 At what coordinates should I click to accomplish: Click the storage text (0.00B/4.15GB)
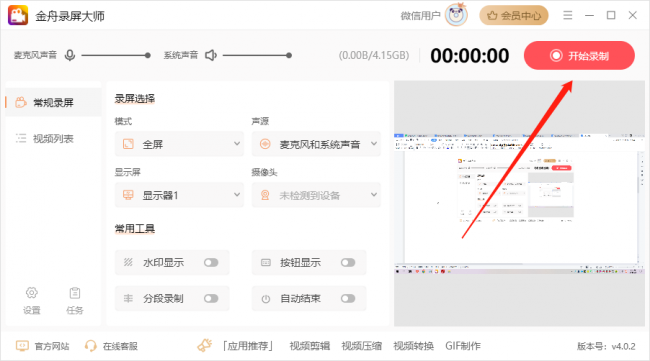(x=374, y=56)
